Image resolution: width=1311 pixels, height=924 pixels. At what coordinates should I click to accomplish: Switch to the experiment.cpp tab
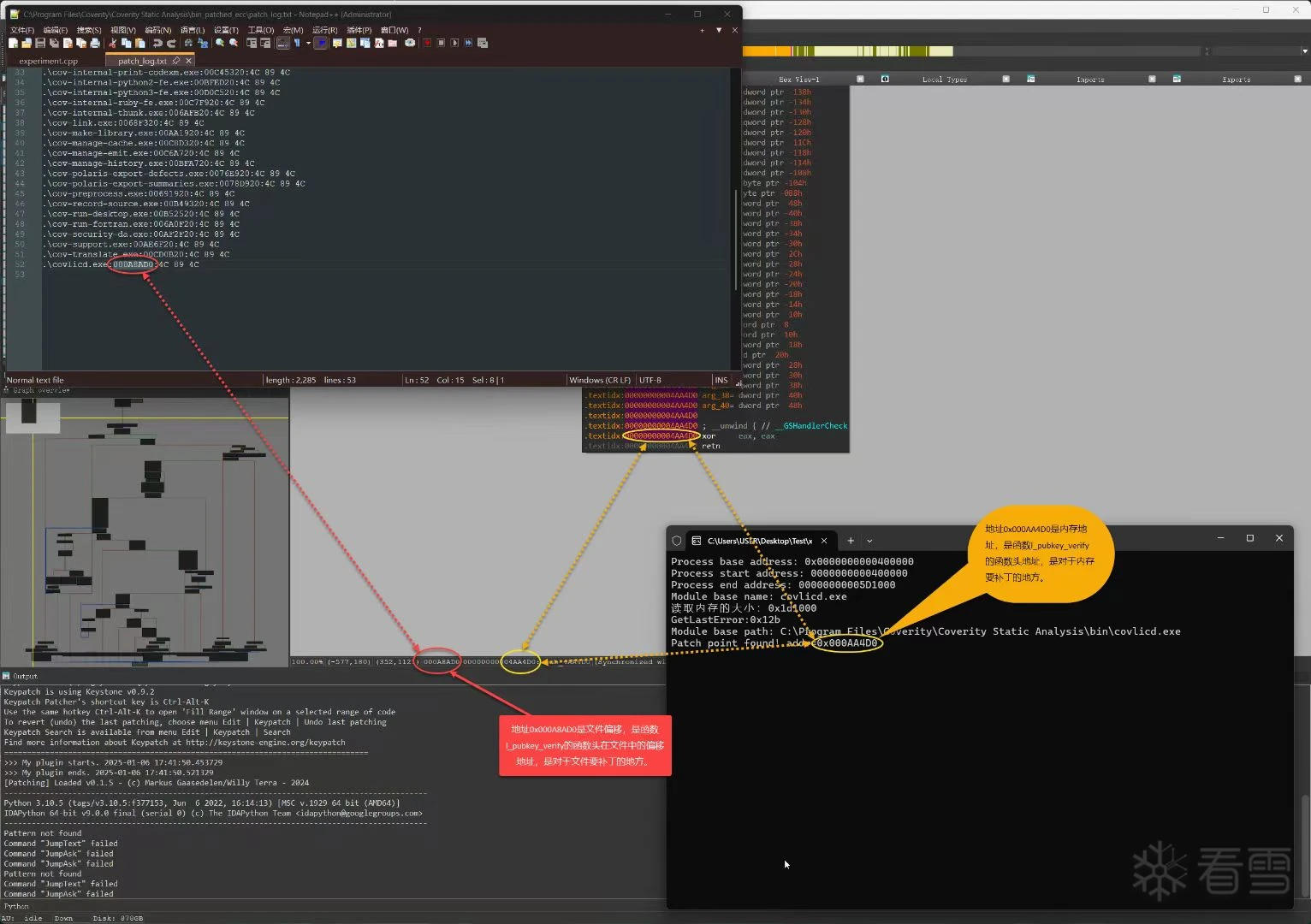pos(48,61)
